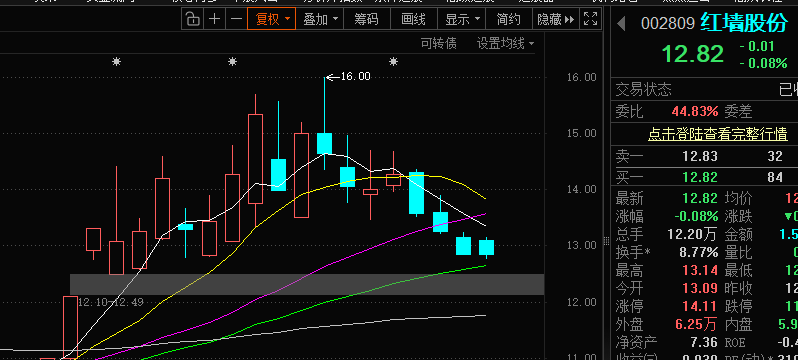Click the 13.00 price axis label
This screenshot has height=360, width=798.
click(x=582, y=245)
